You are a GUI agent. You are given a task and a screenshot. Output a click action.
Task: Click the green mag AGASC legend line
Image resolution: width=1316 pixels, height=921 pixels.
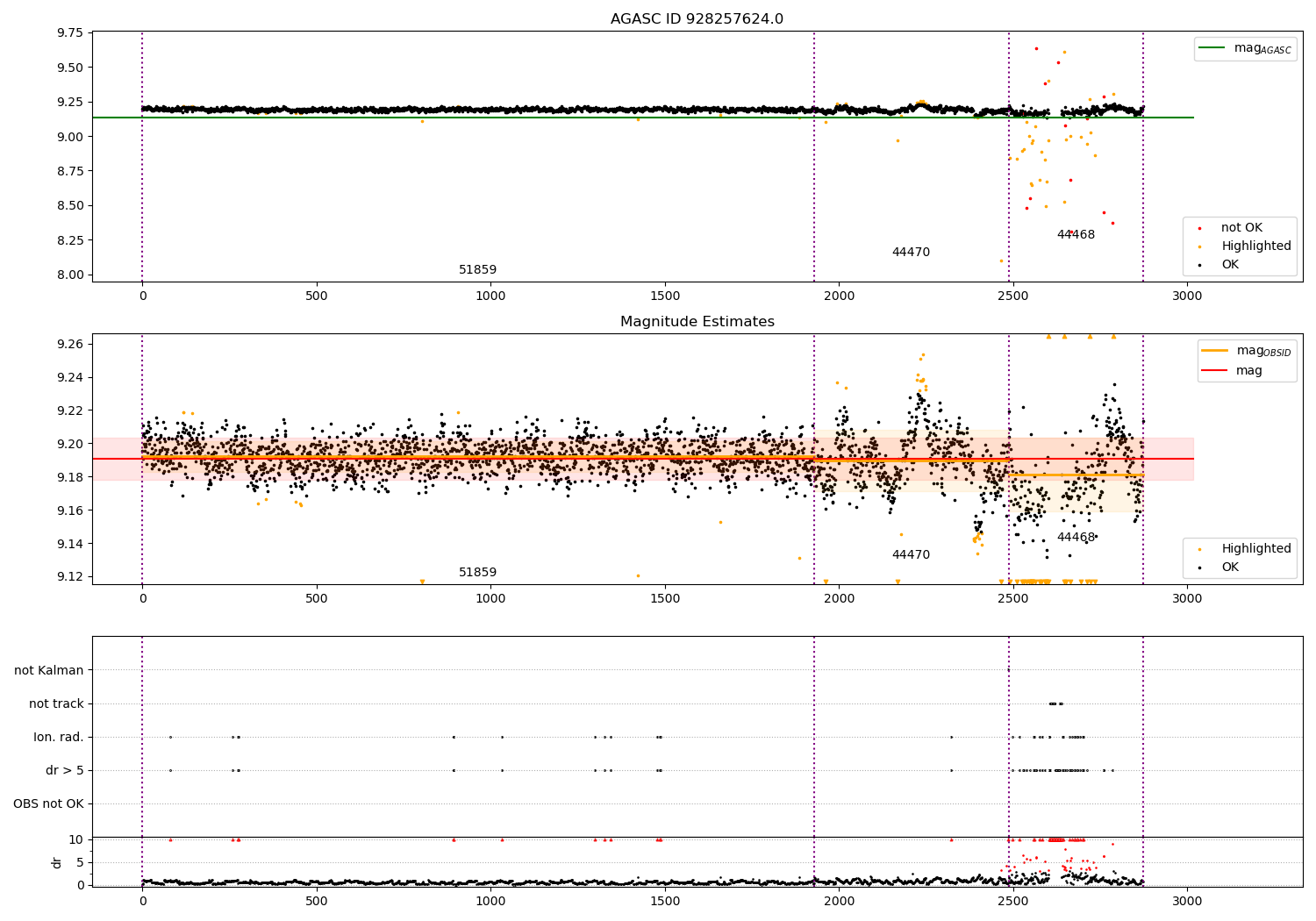pos(1213,48)
